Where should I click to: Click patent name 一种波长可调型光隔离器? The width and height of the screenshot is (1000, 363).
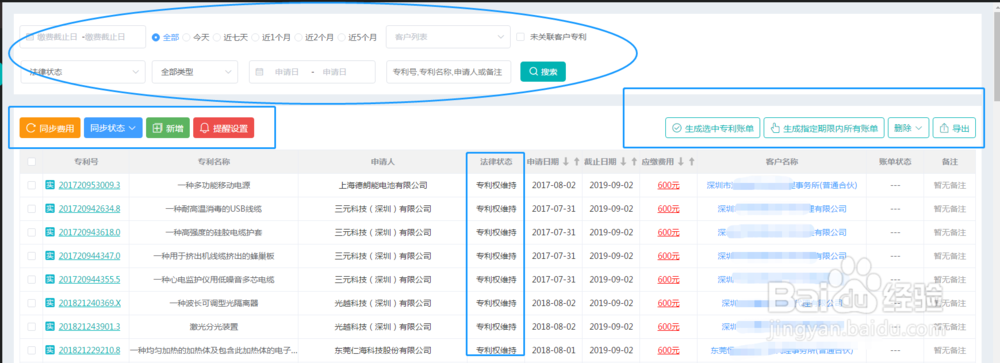point(214,304)
